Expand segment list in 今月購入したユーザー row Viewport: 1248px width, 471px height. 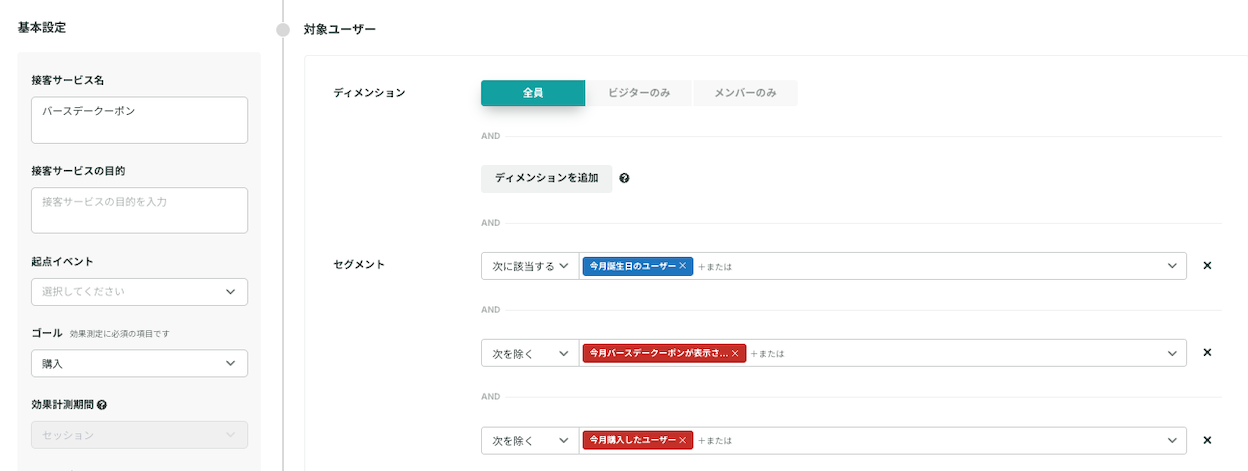point(1172,440)
